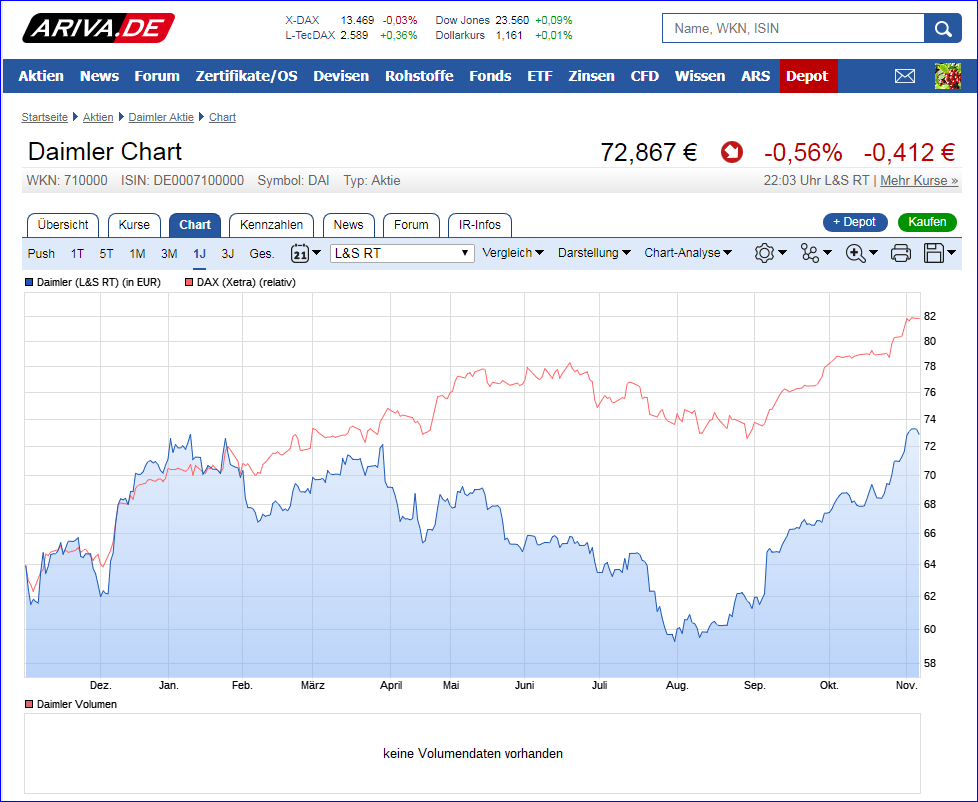Click the Chart breadcrumb link
978x802 pixels.
tap(222, 117)
